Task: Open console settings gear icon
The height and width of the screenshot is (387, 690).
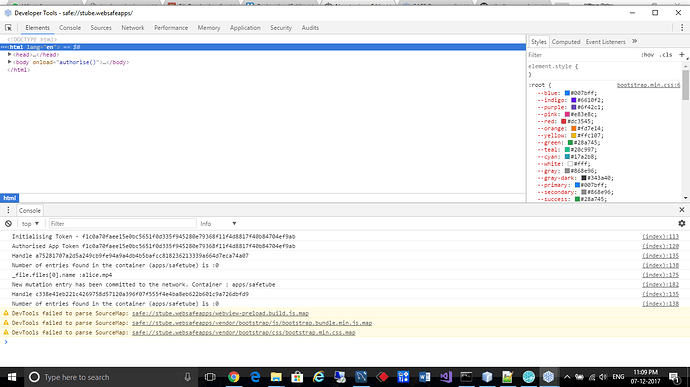Action: [682, 224]
